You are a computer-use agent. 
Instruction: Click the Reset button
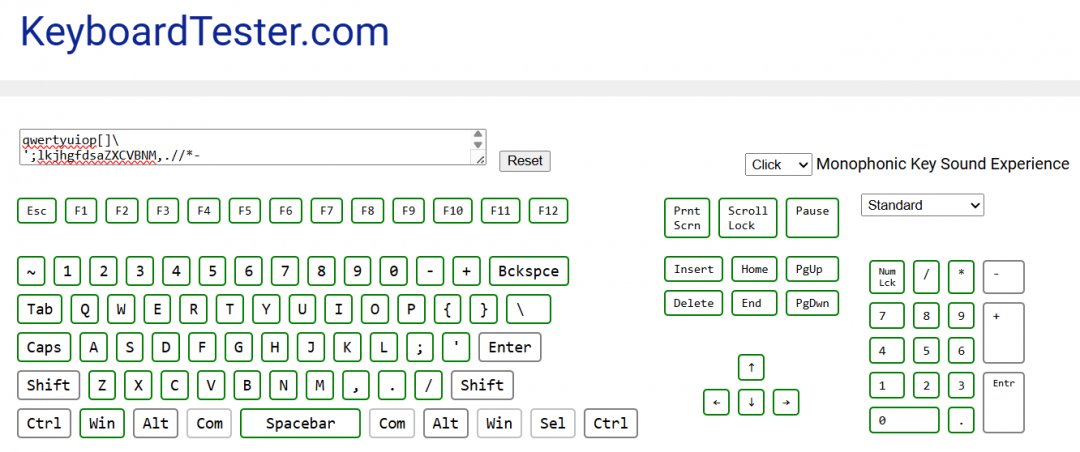click(x=525, y=160)
